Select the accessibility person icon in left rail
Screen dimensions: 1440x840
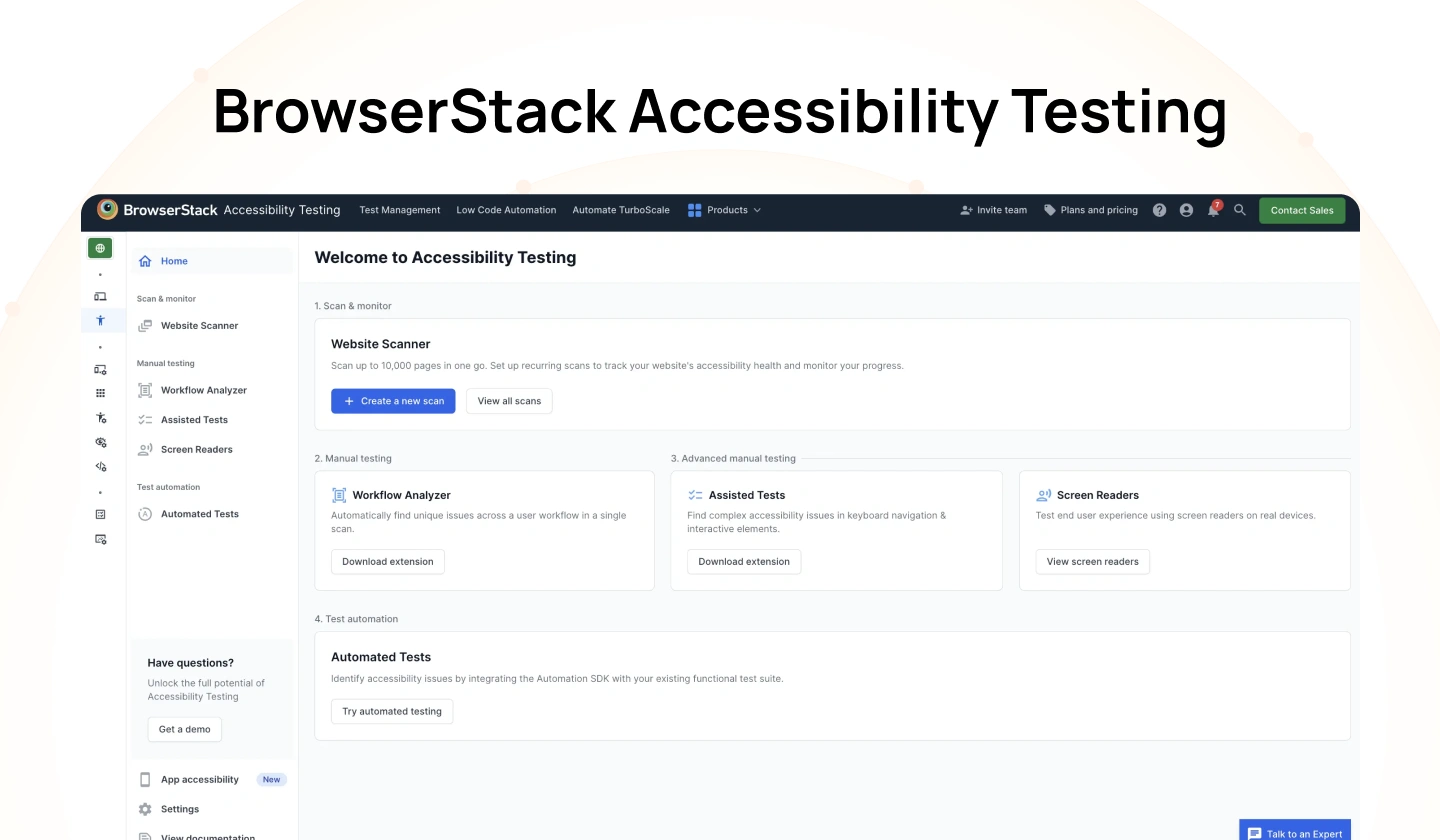100,321
